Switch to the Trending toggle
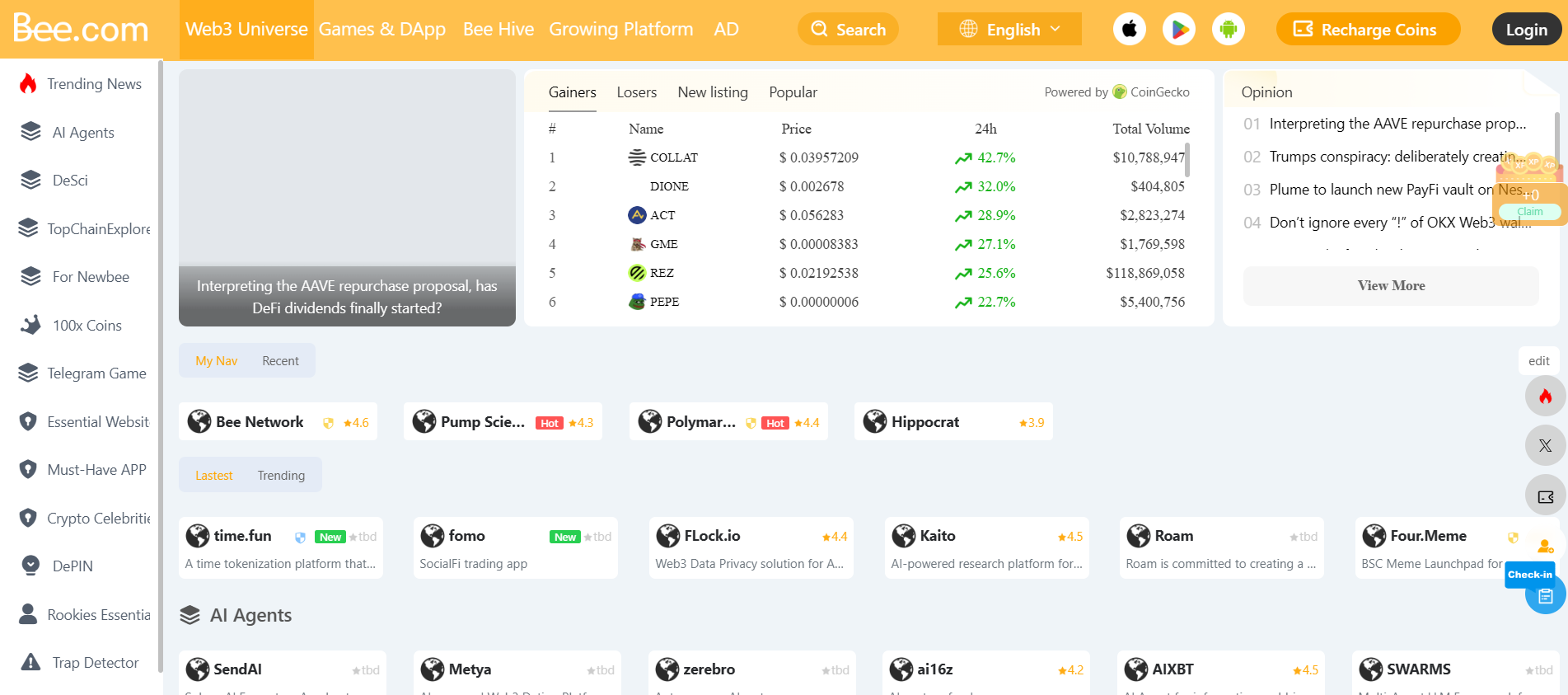Image resolution: width=1568 pixels, height=695 pixels. click(x=281, y=476)
